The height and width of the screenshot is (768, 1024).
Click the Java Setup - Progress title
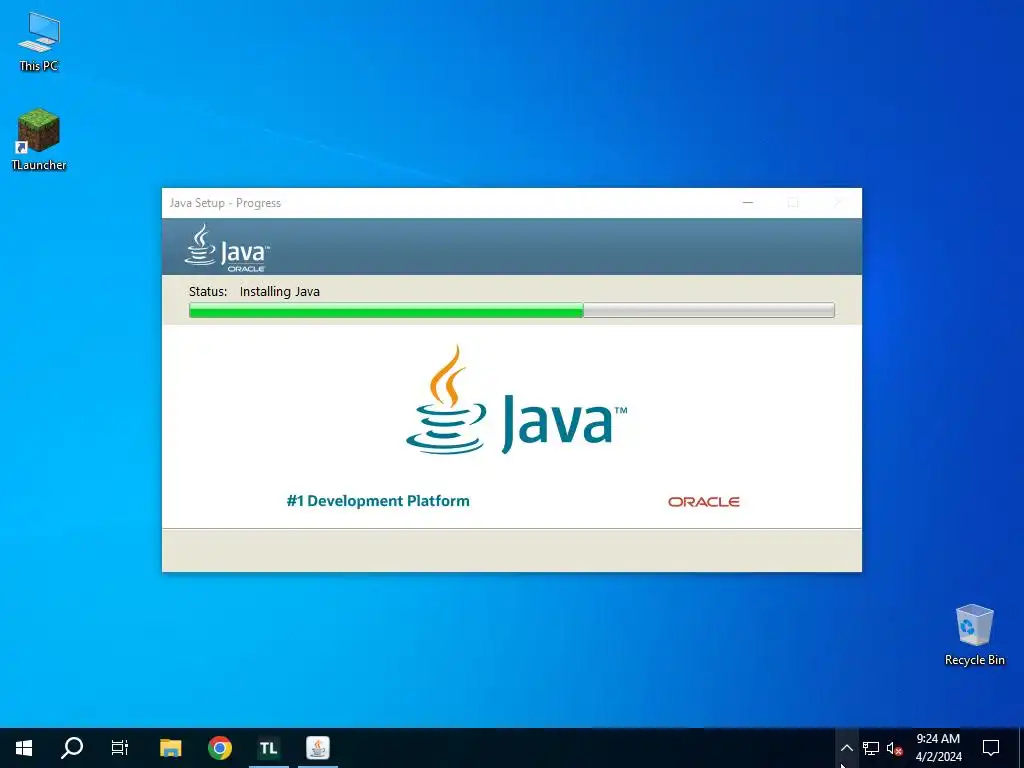coord(225,203)
